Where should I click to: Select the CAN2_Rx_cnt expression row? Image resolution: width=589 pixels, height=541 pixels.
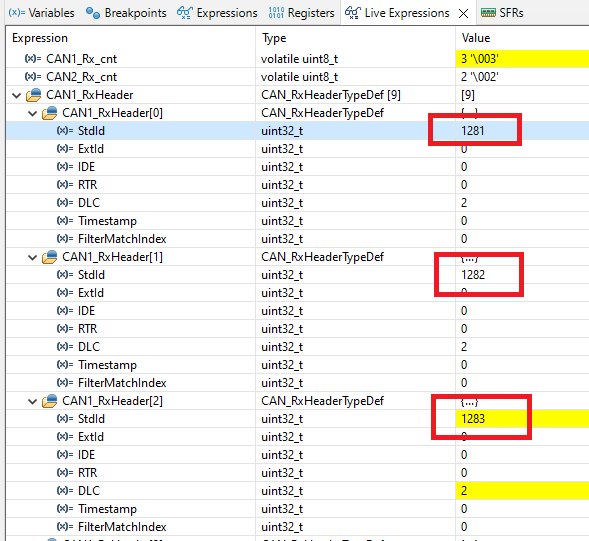297,77
